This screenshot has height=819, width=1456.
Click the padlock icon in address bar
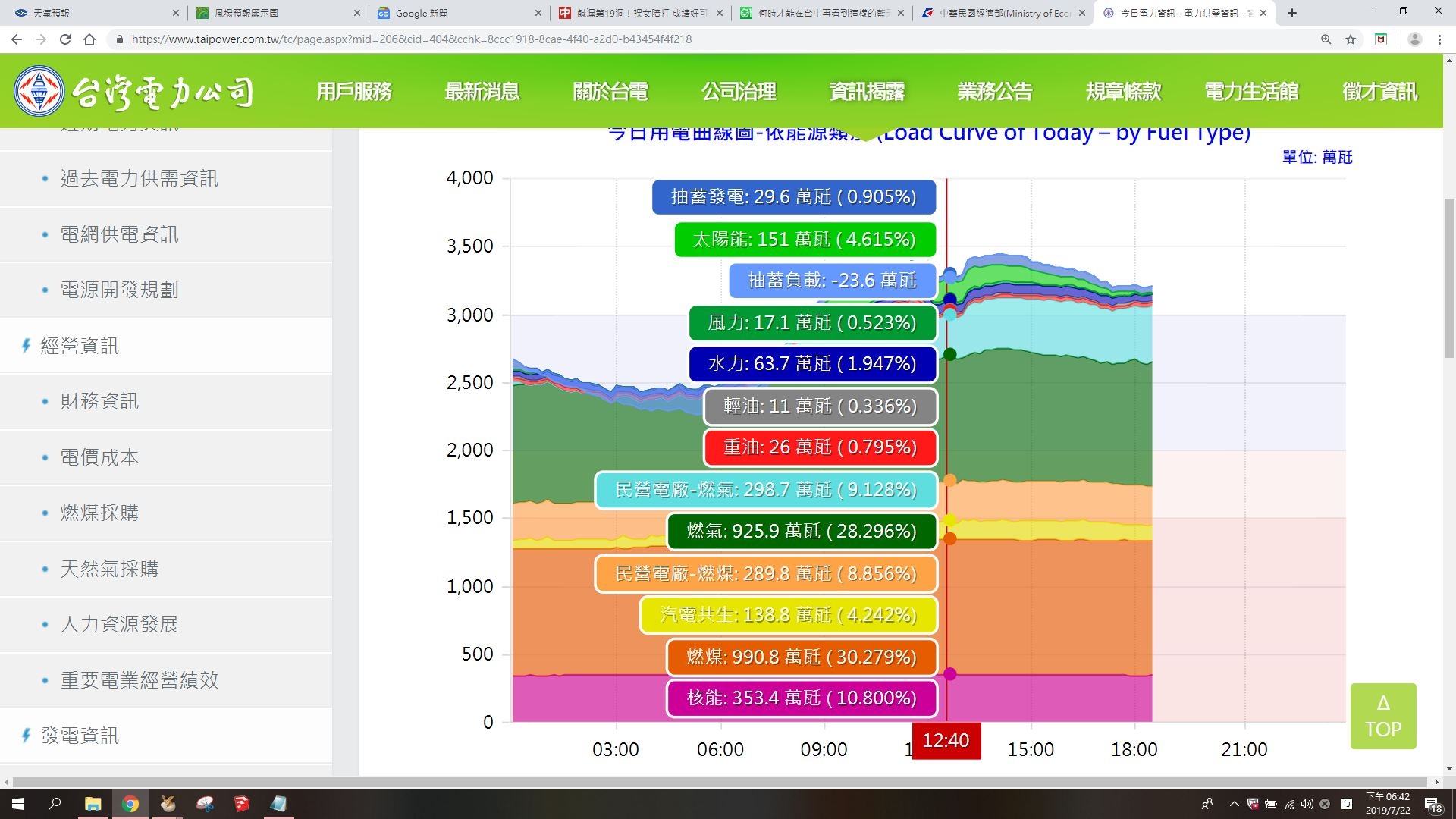click(119, 39)
